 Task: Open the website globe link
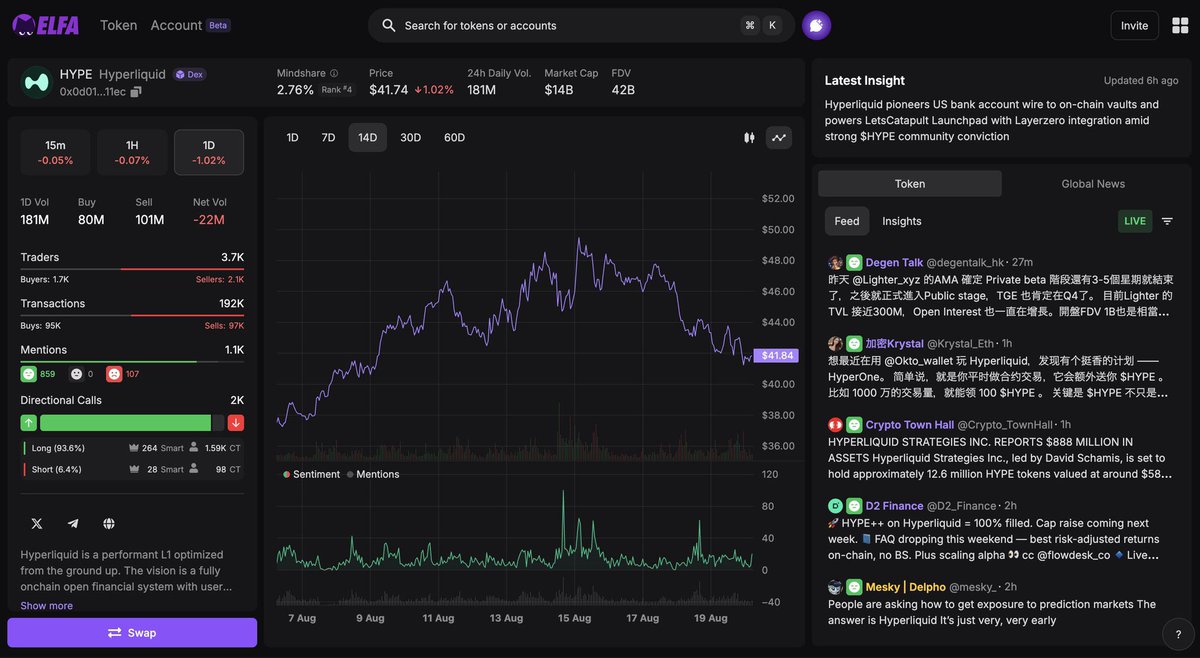coord(109,523)
